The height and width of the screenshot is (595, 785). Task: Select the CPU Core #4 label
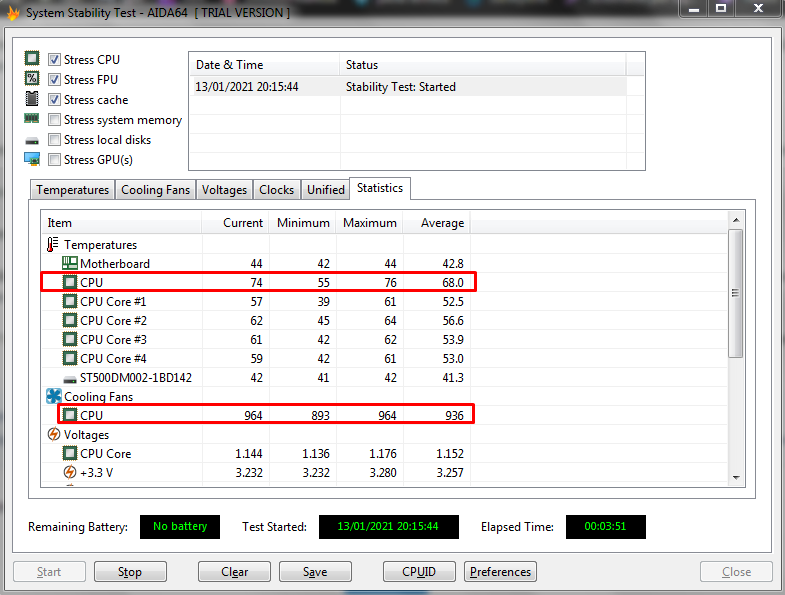click(113, 359)
